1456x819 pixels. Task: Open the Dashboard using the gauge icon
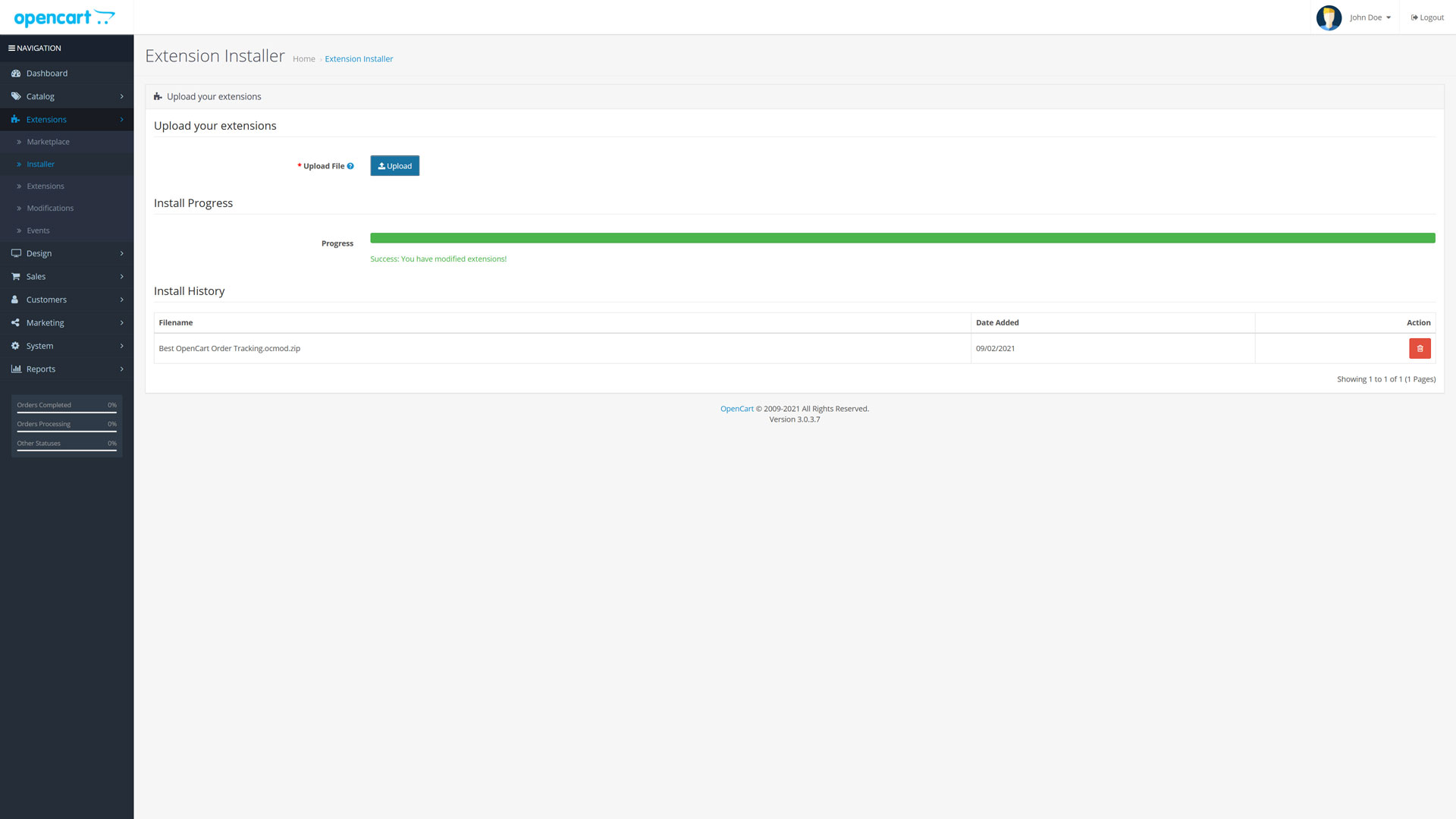[x=17, y=73]
